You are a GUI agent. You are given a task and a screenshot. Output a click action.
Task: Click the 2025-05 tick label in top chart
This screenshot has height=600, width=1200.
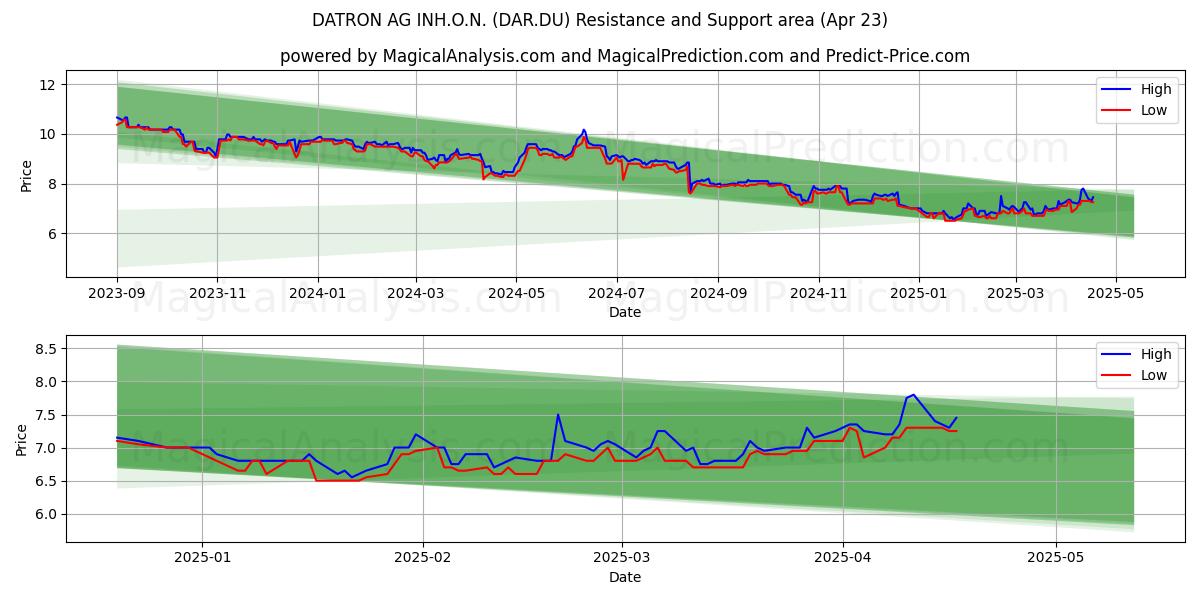tap(1116, 293)
